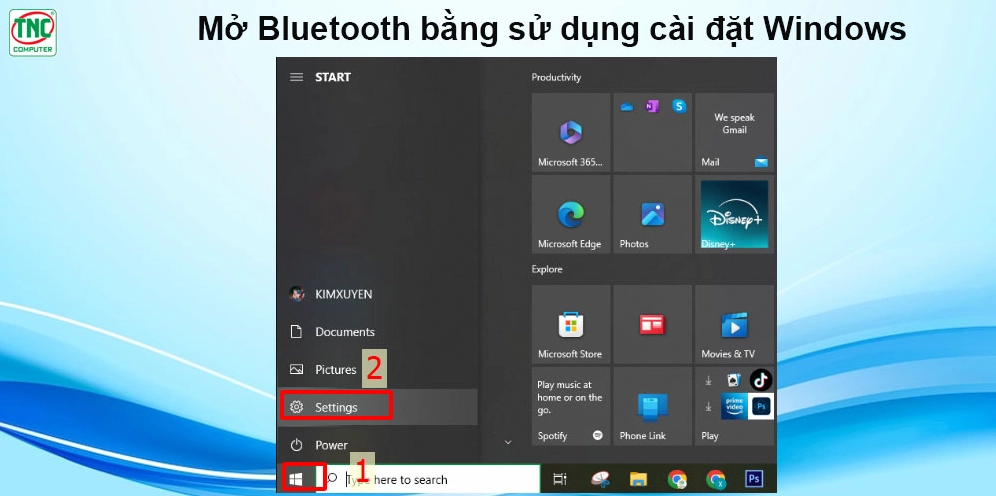The width and height of the screenshot is (996, 496).
Task: Open the Phone Link tile
Action: [652, 406]
